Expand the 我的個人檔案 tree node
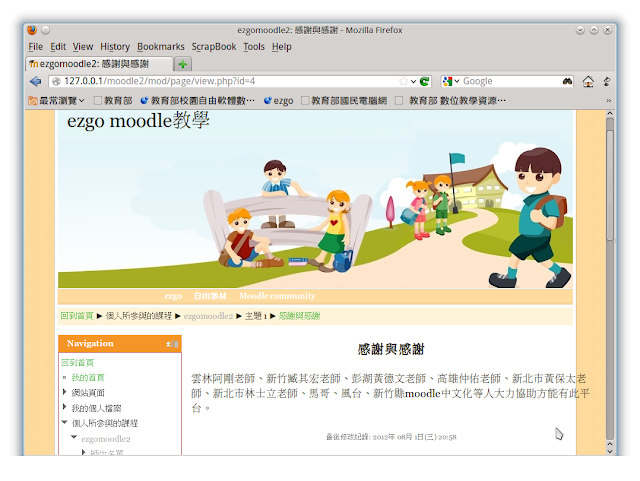This screenshot has height=481, width=640. [64, 407]
